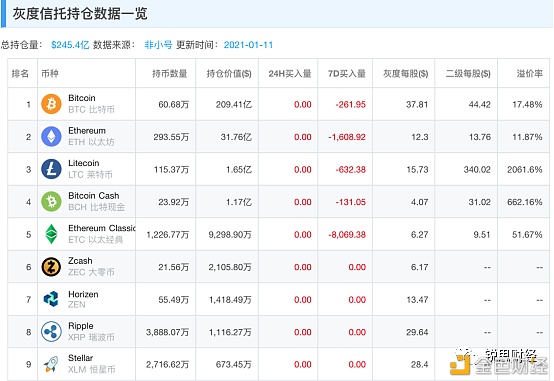Select Ethereum holding value 31.76亿
Screen dimensions: 554x381
click(x=236, y=137)
